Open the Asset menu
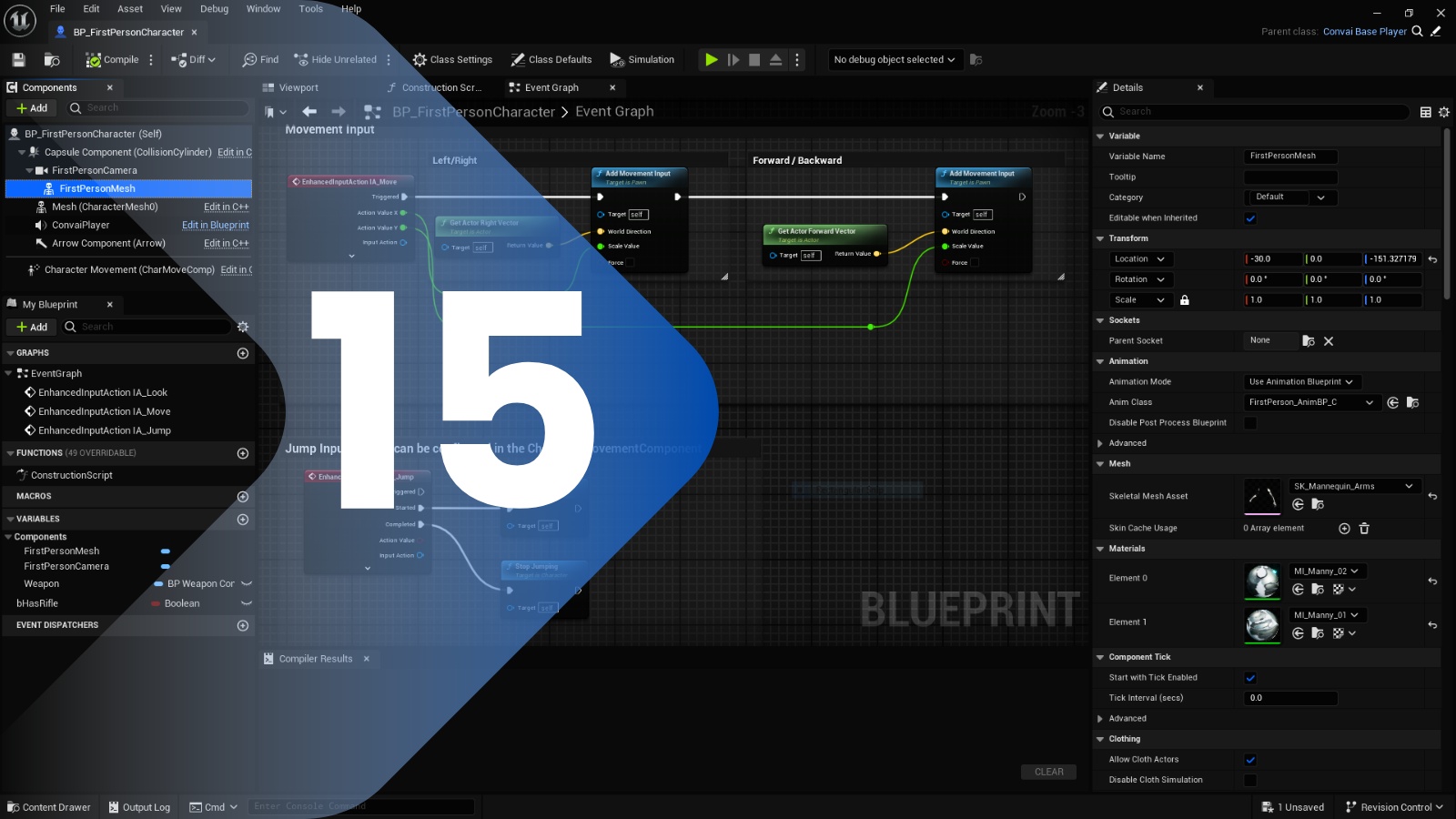The image size is (1456, 819). click(130, 9)
